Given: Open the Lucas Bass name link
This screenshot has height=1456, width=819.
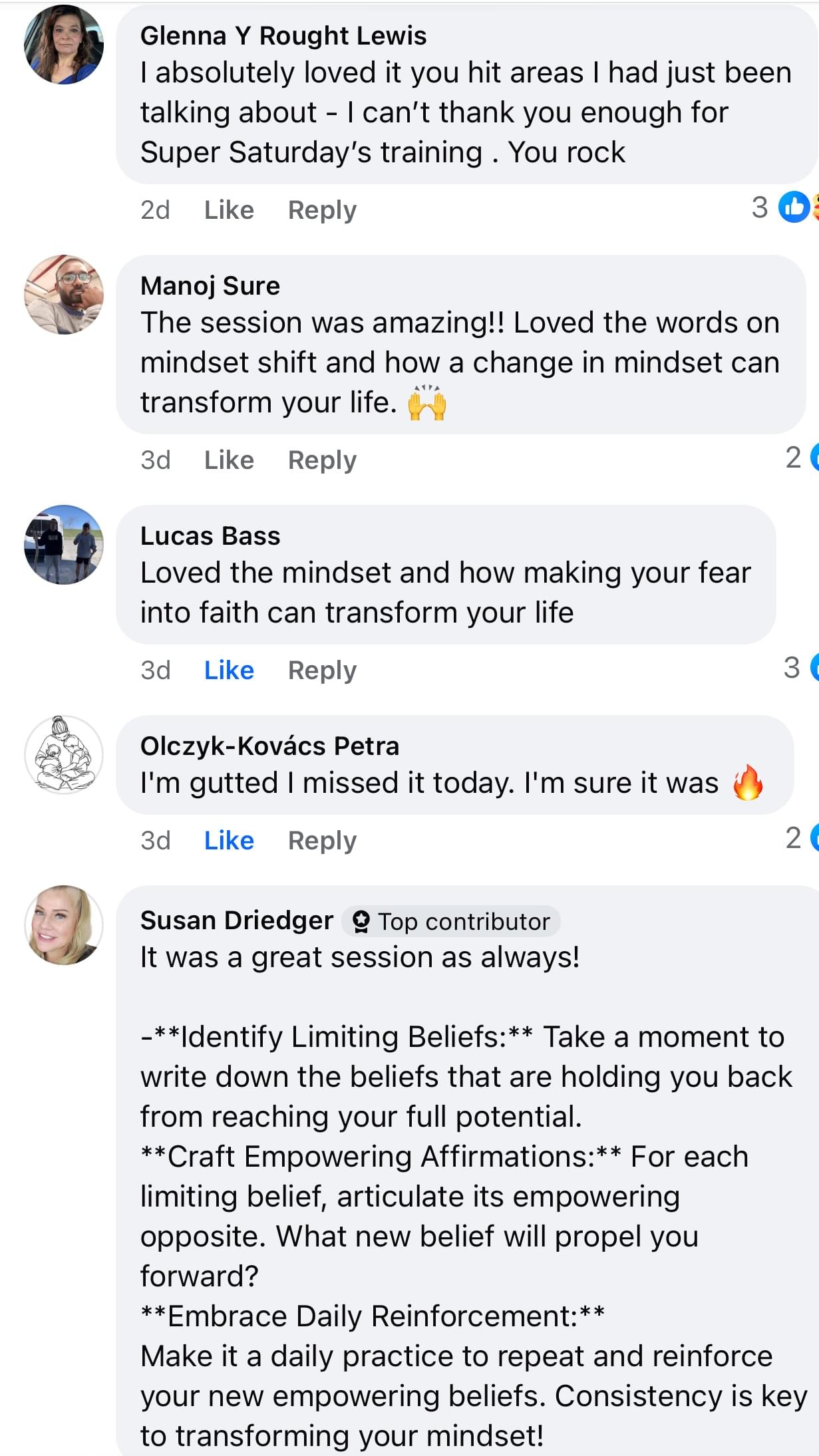Looking at the screenshot, I should click(210, 536).
